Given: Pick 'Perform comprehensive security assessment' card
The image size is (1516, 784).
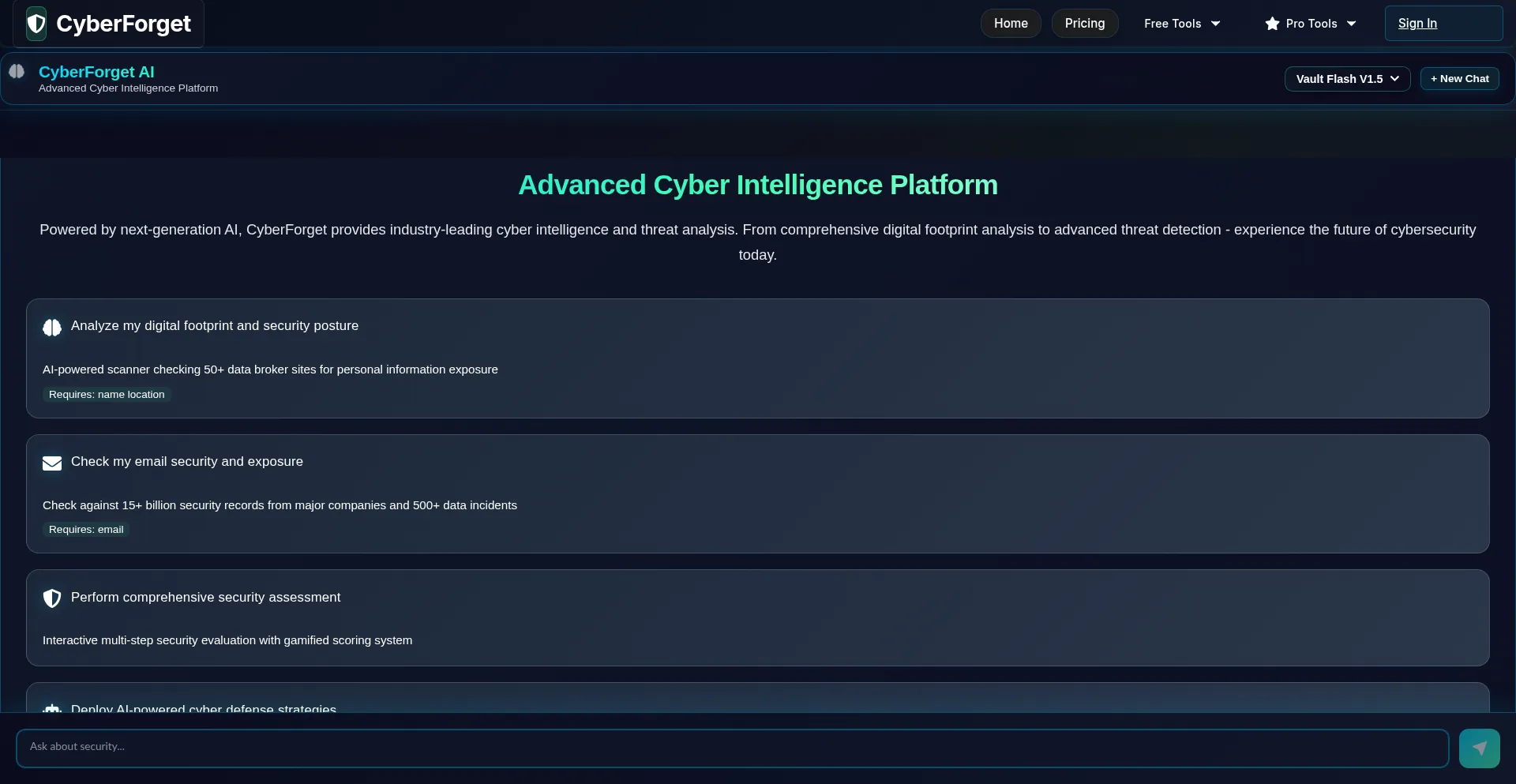Looking at the screenshot, I should coord(757,618).
